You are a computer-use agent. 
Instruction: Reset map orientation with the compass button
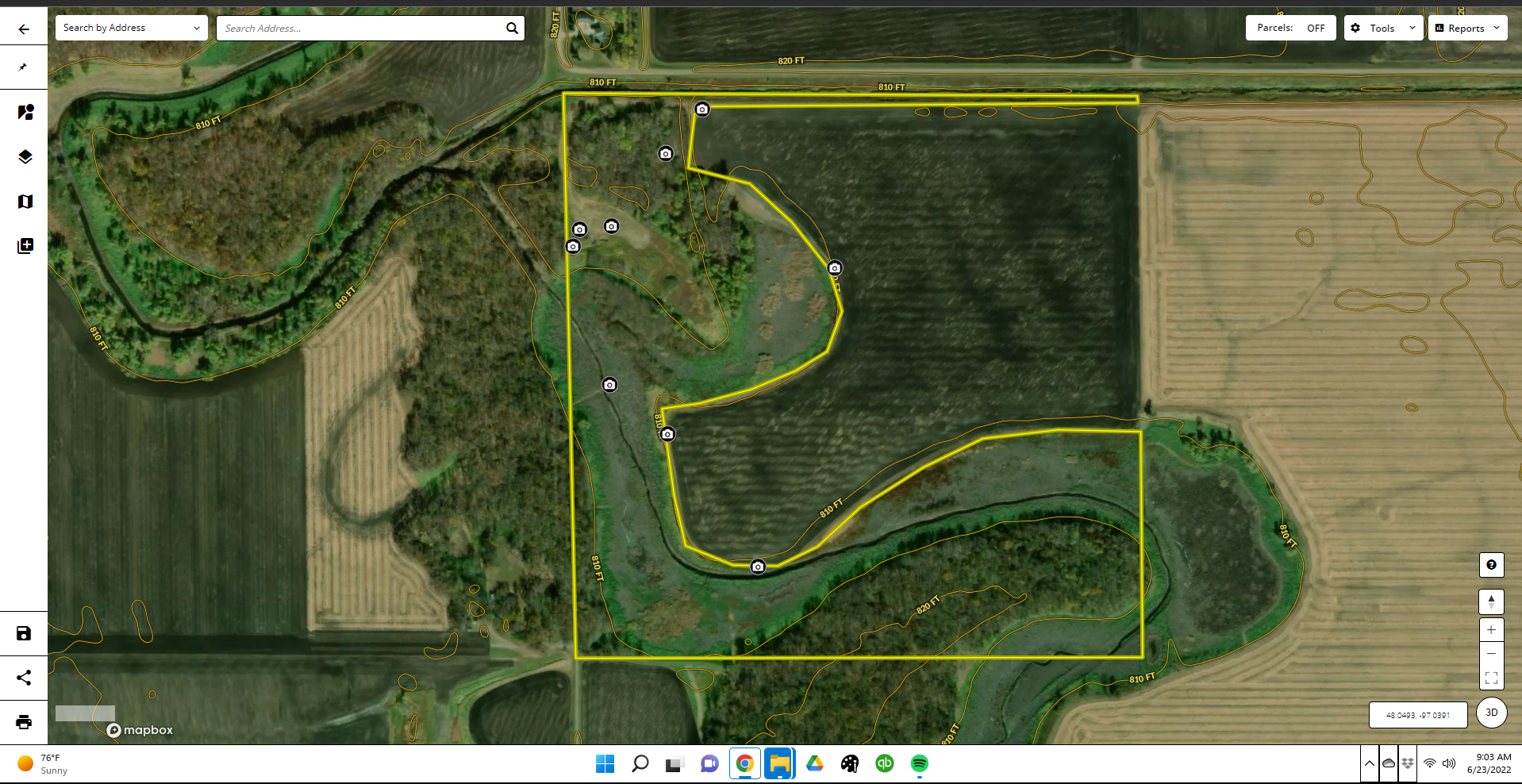pyautogui.click(x=1491, y=601)
